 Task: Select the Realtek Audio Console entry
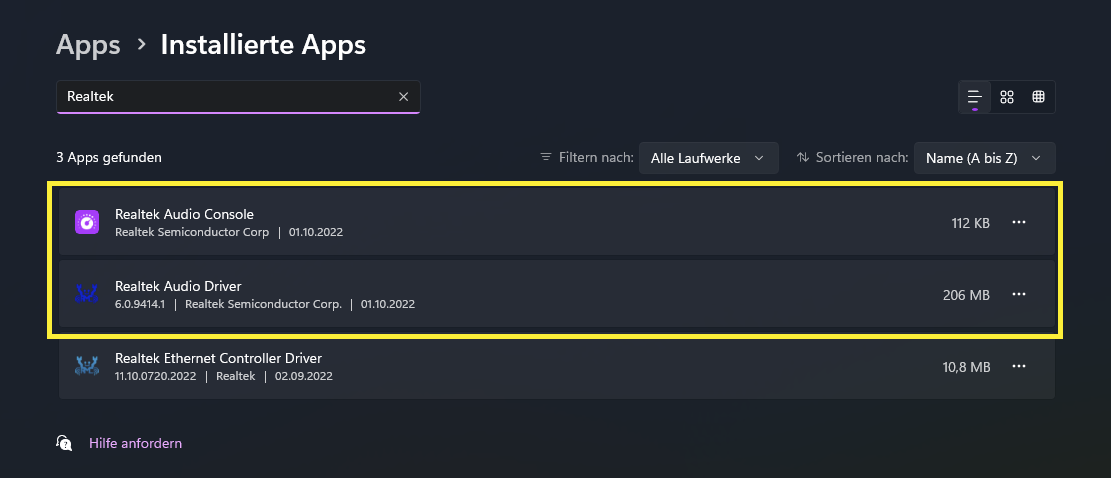(x=500, y=222)
